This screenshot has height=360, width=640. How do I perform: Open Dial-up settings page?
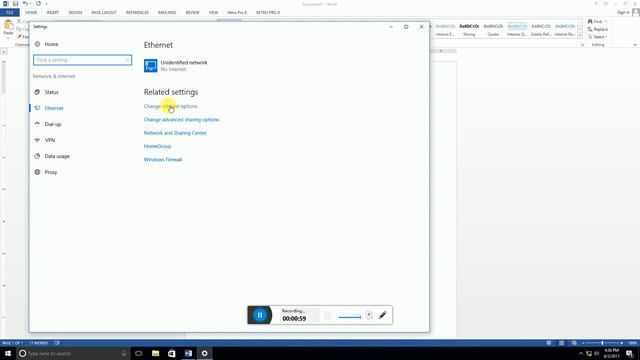tap(53, 124)
